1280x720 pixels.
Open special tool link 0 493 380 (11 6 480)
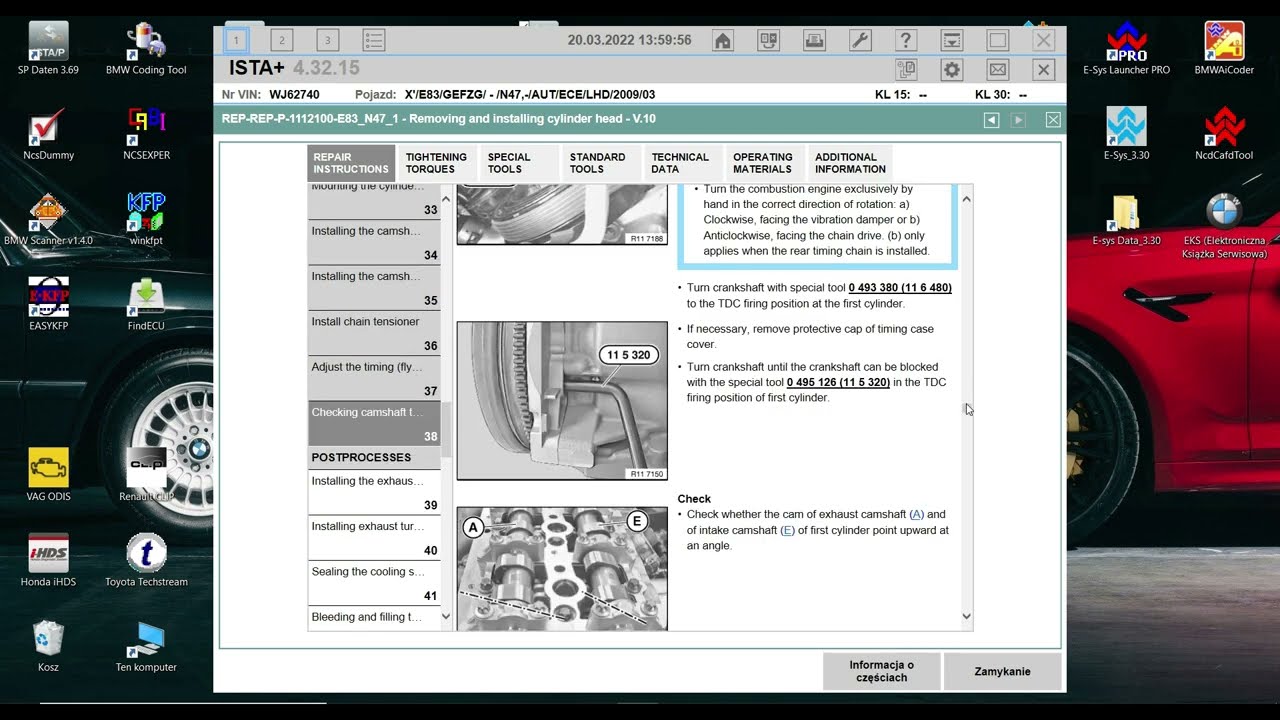[x=900, y=288]
